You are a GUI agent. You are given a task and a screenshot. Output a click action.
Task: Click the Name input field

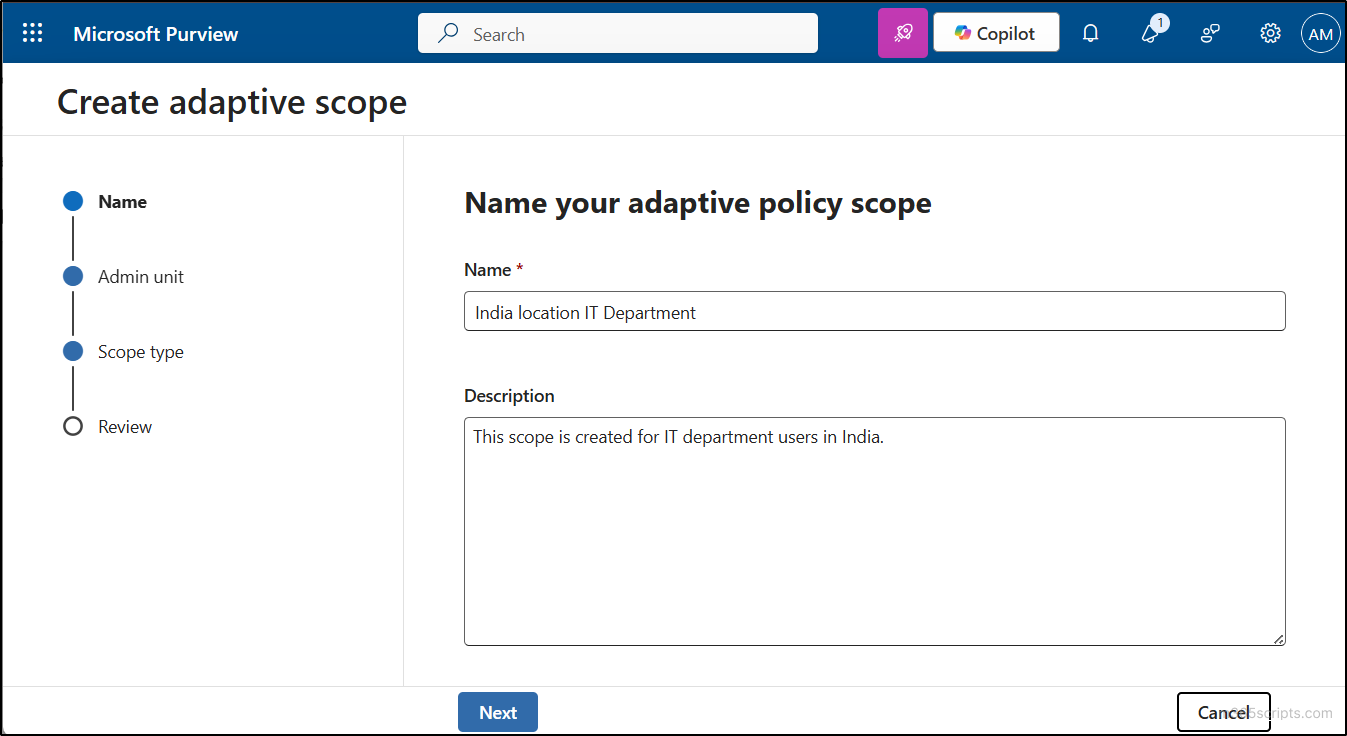(875, 311)
